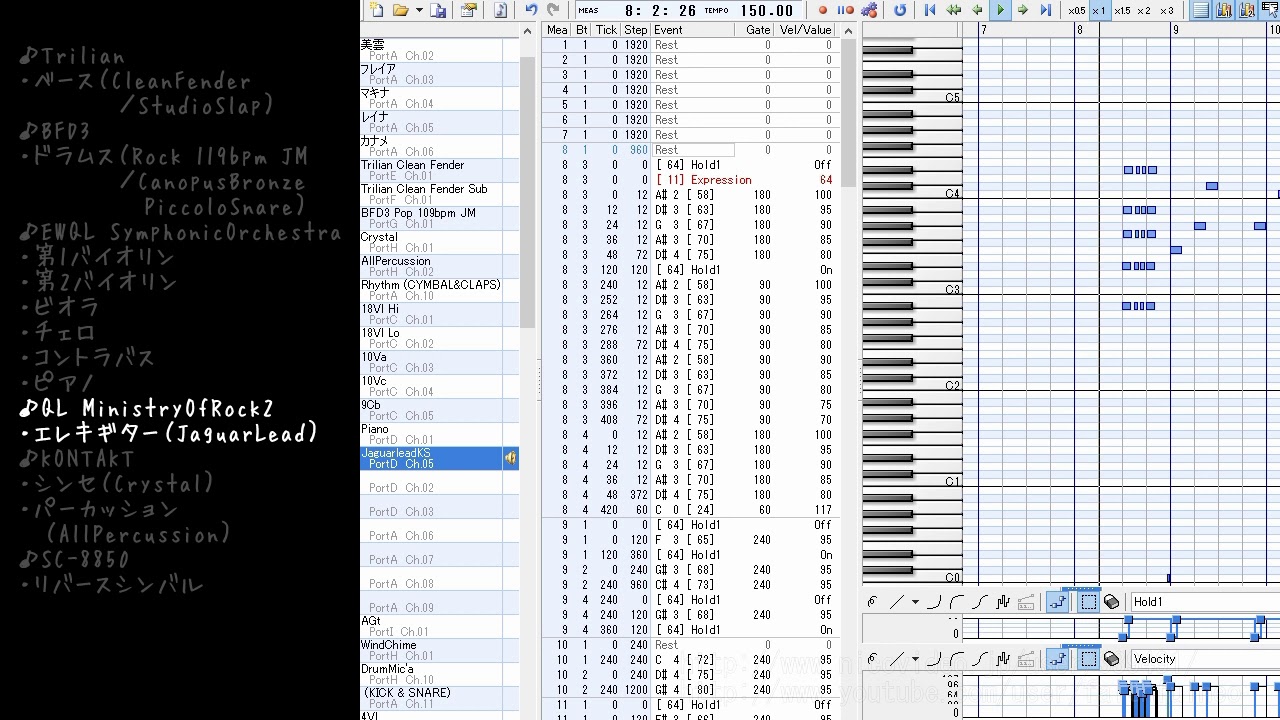Toggle step edit mode in Velocity lane
This screenshot has height=720, width=1280.
click(1057, 659)
